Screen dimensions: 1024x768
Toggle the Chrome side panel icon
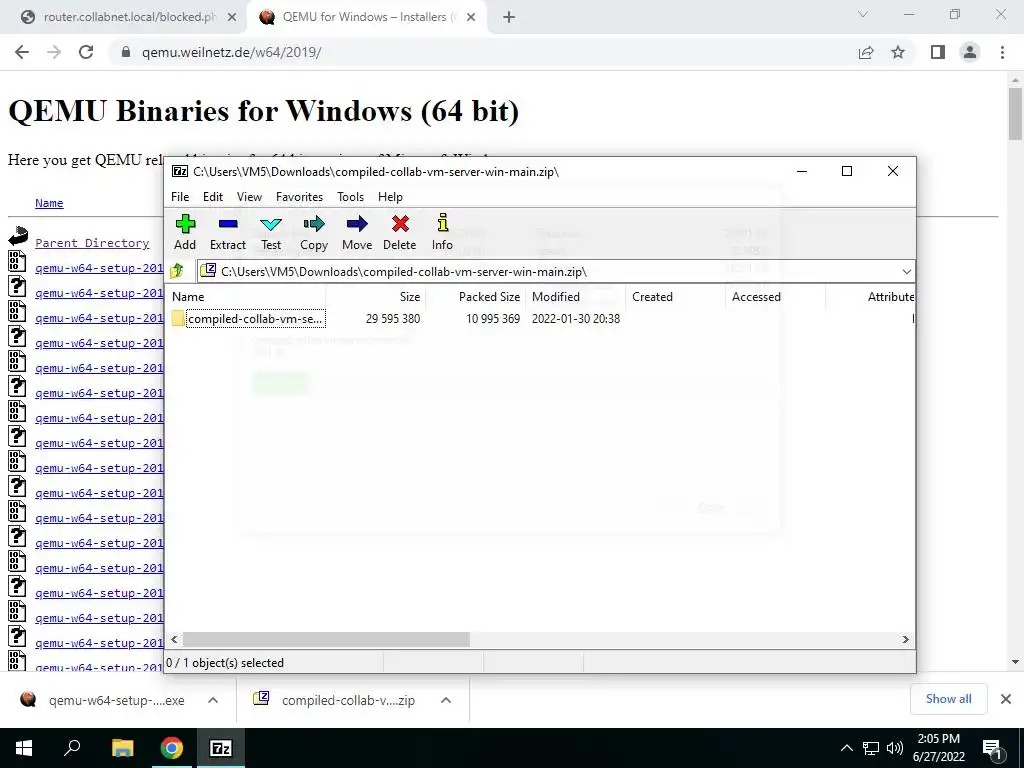click(x=938, y=52)
